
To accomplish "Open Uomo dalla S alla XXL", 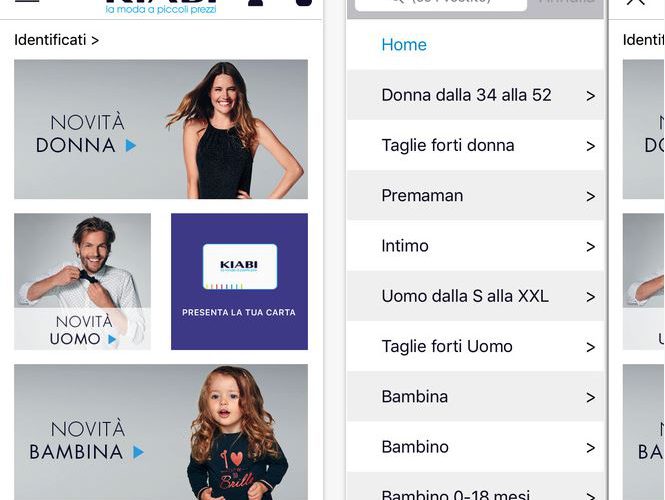I will pos(475,296).
